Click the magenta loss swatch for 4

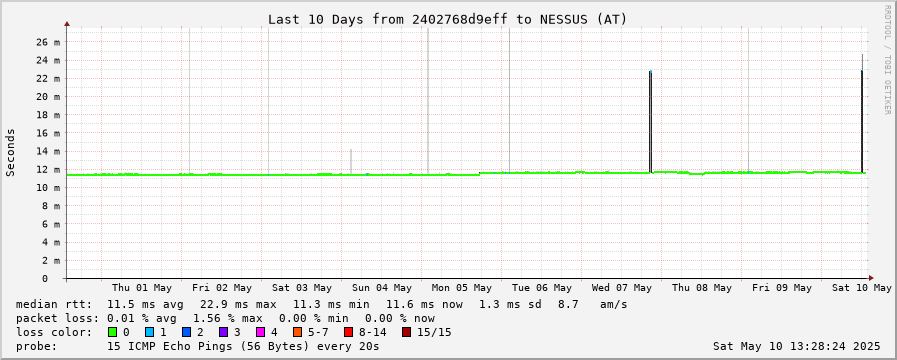(260, 333)
